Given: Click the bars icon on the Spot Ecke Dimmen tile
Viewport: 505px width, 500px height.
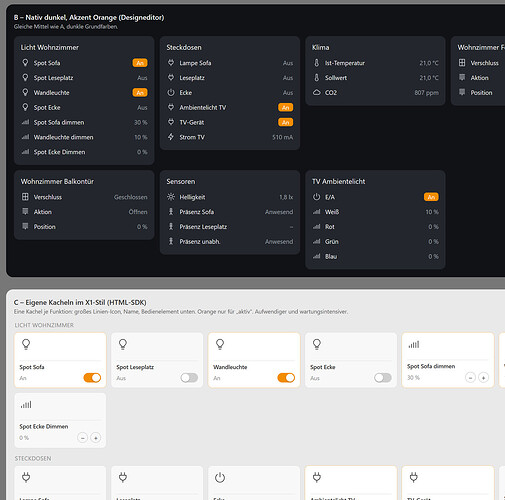Looking at the screenshot, I should pos(26,405).
